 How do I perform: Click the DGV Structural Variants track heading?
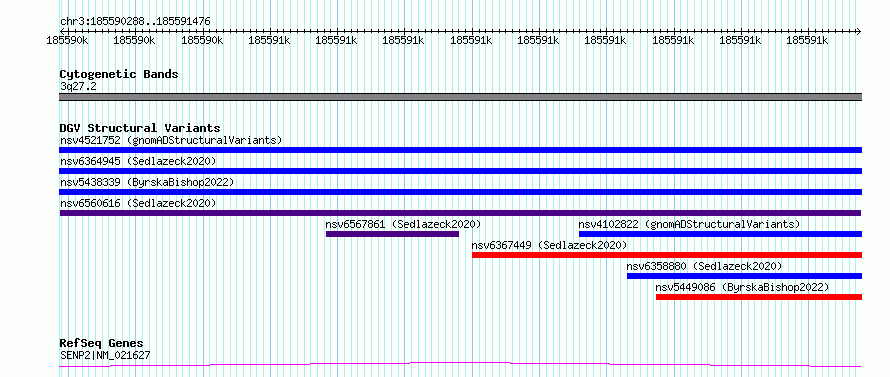click(140, 128)
